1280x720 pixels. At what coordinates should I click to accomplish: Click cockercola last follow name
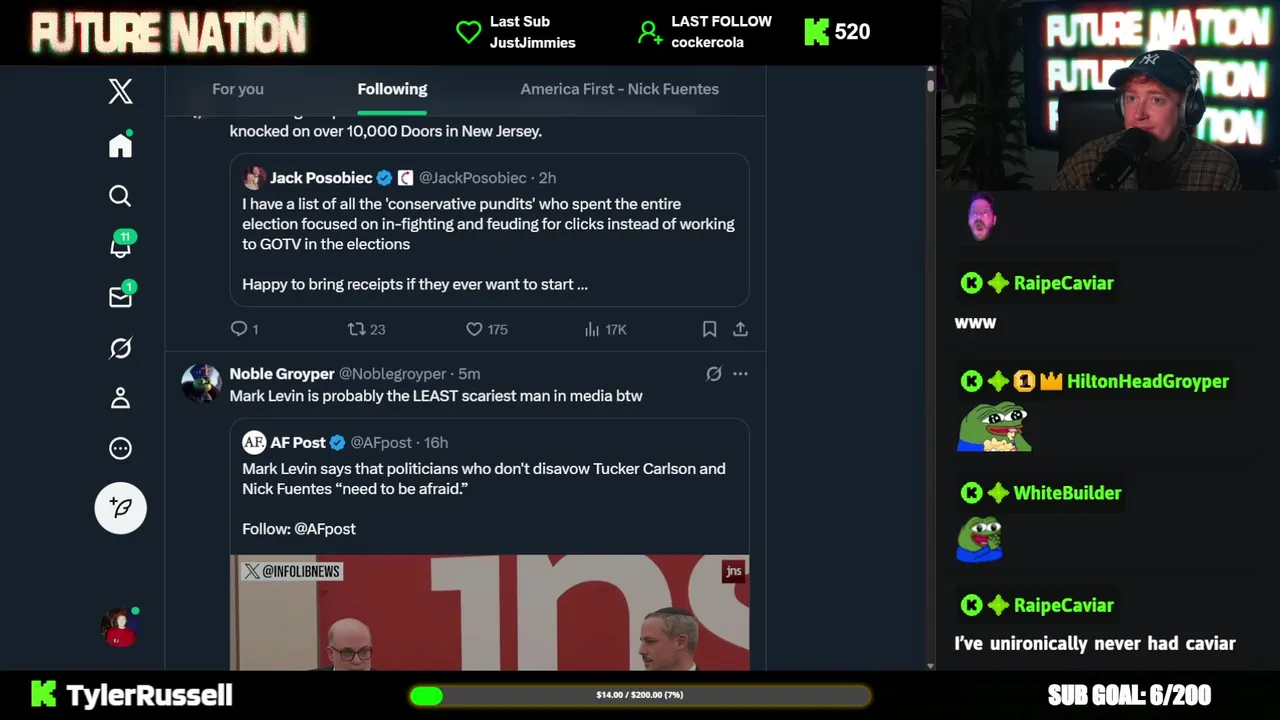707,43
